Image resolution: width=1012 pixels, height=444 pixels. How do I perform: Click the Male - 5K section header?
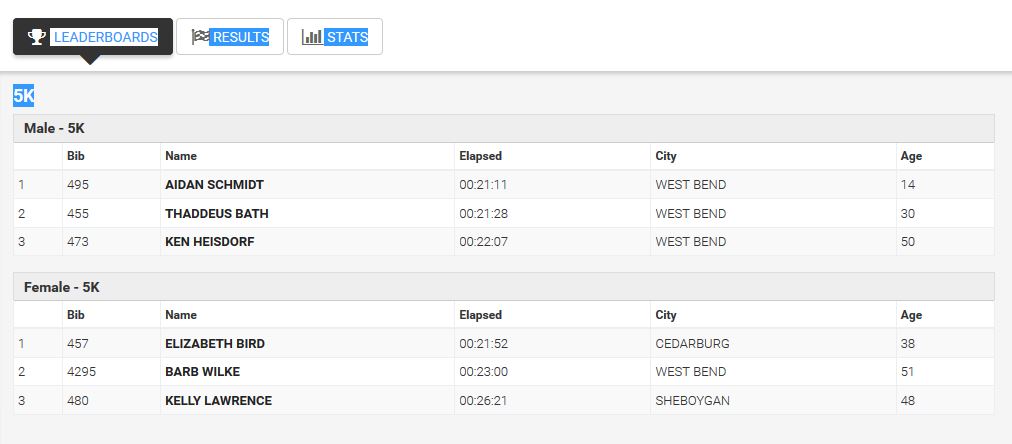point(54,129)
